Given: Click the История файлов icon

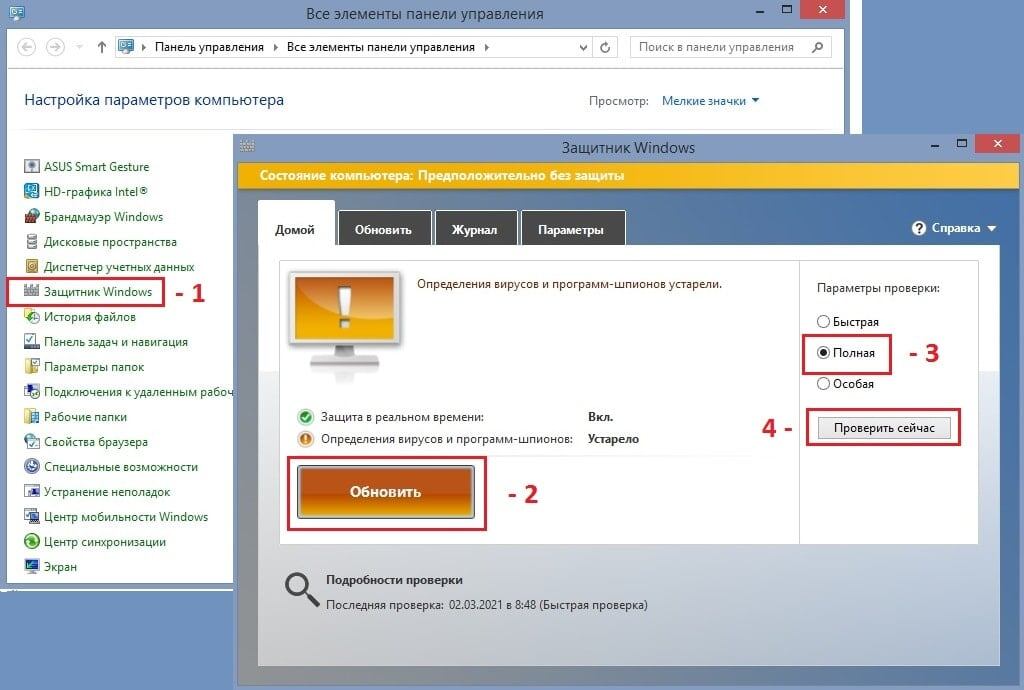Looking at the screenshot, I should [x=31, y=317].
